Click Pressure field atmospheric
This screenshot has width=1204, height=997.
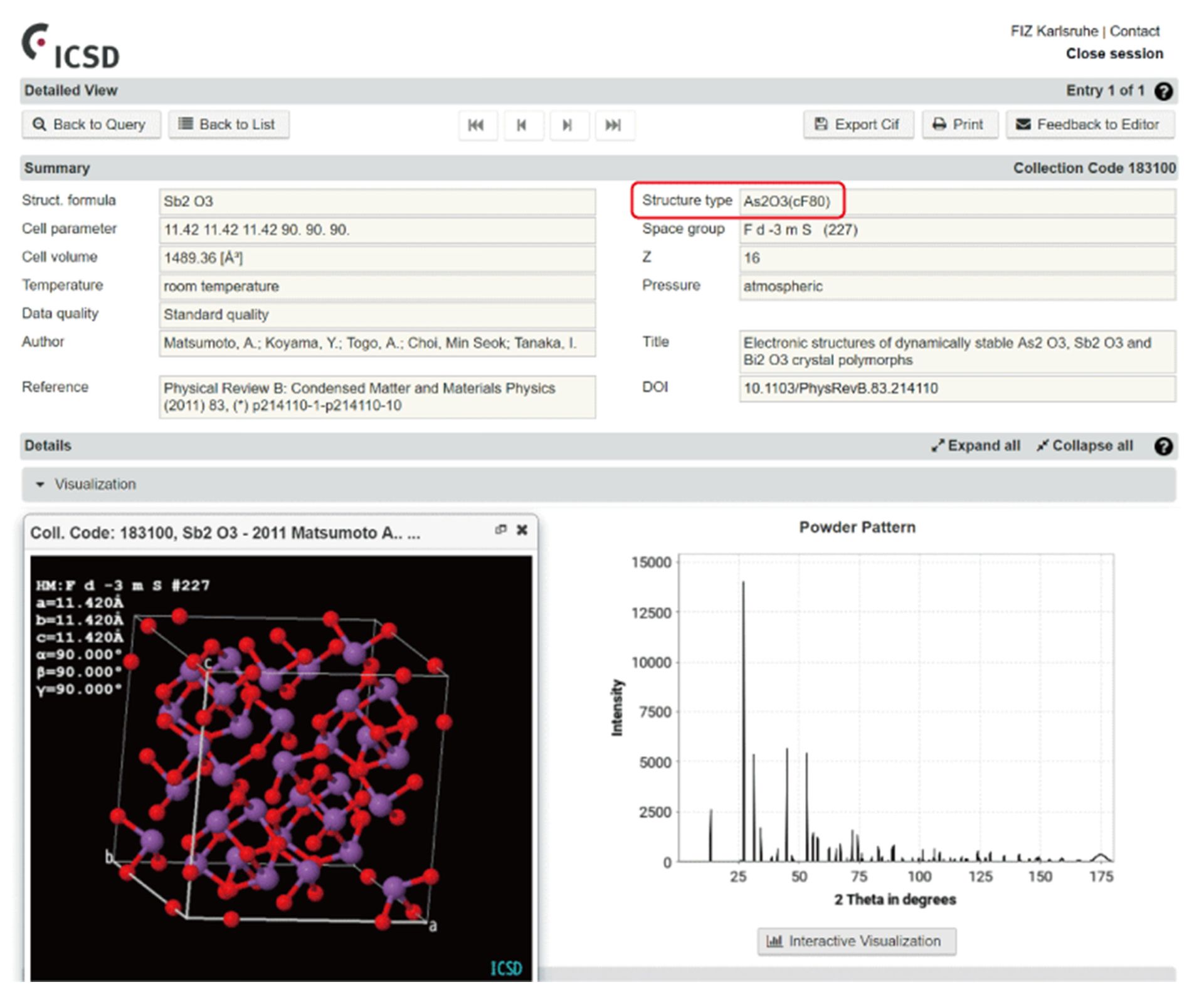click(x=957, y=286)
